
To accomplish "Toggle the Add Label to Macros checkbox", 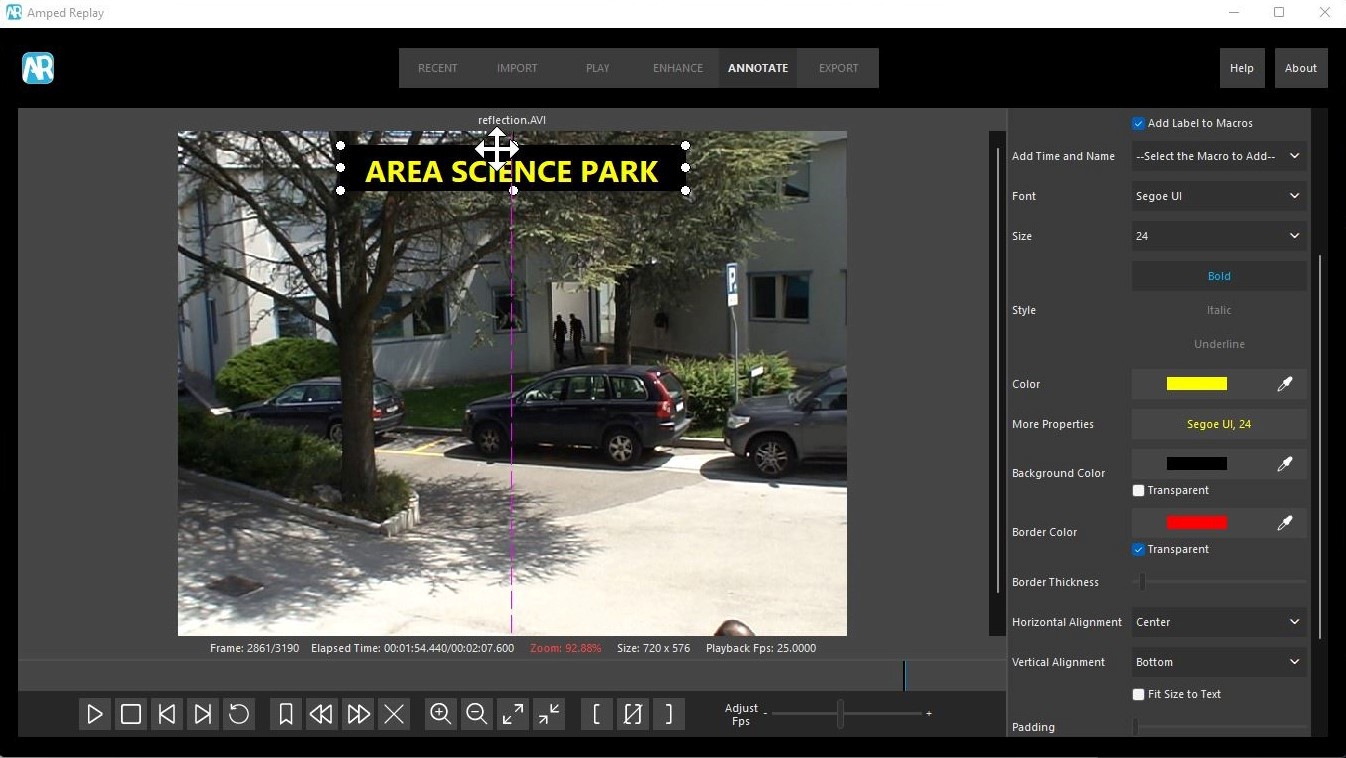I will (x=1138, y=123).
